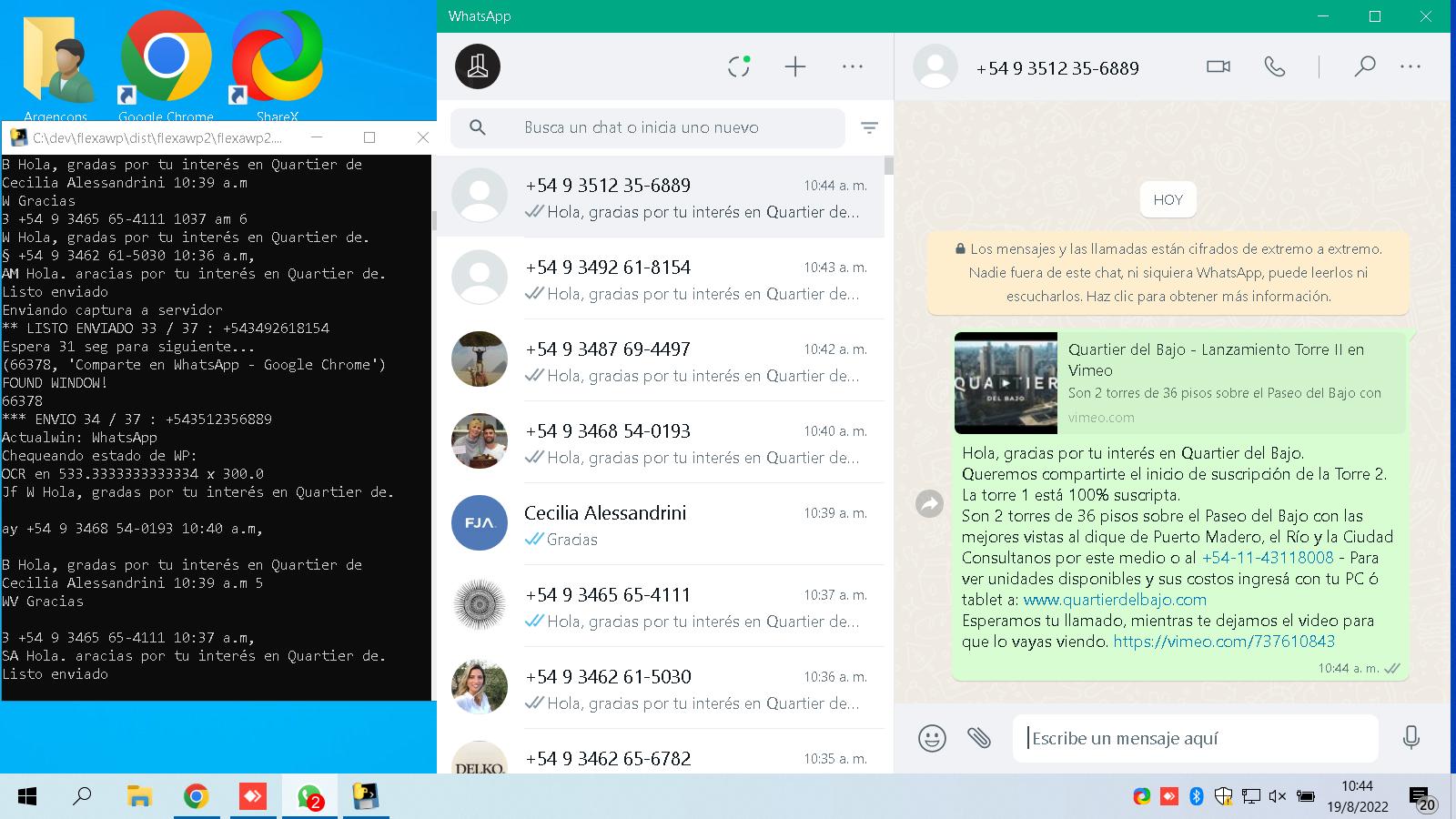Focus the 'Busca un chat' search field
This screenshot has height=819, width=1456.
click(x=648, y=127)
